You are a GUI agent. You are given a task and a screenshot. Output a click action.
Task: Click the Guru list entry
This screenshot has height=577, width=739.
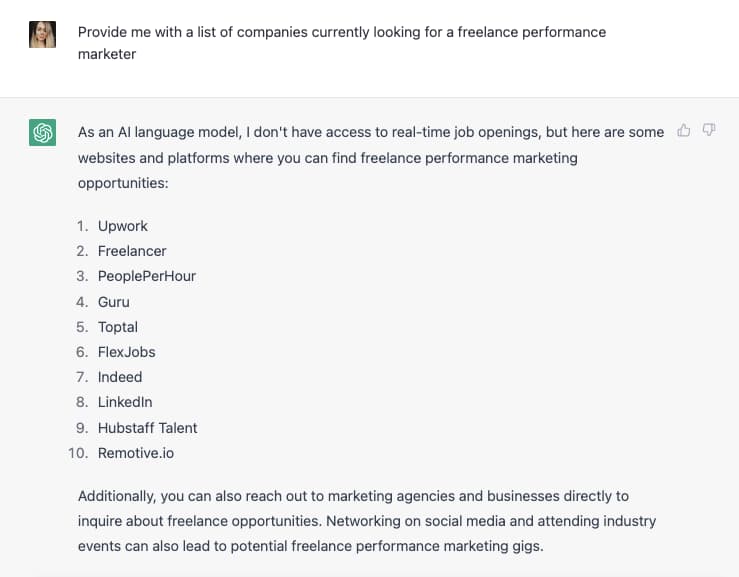113,302
